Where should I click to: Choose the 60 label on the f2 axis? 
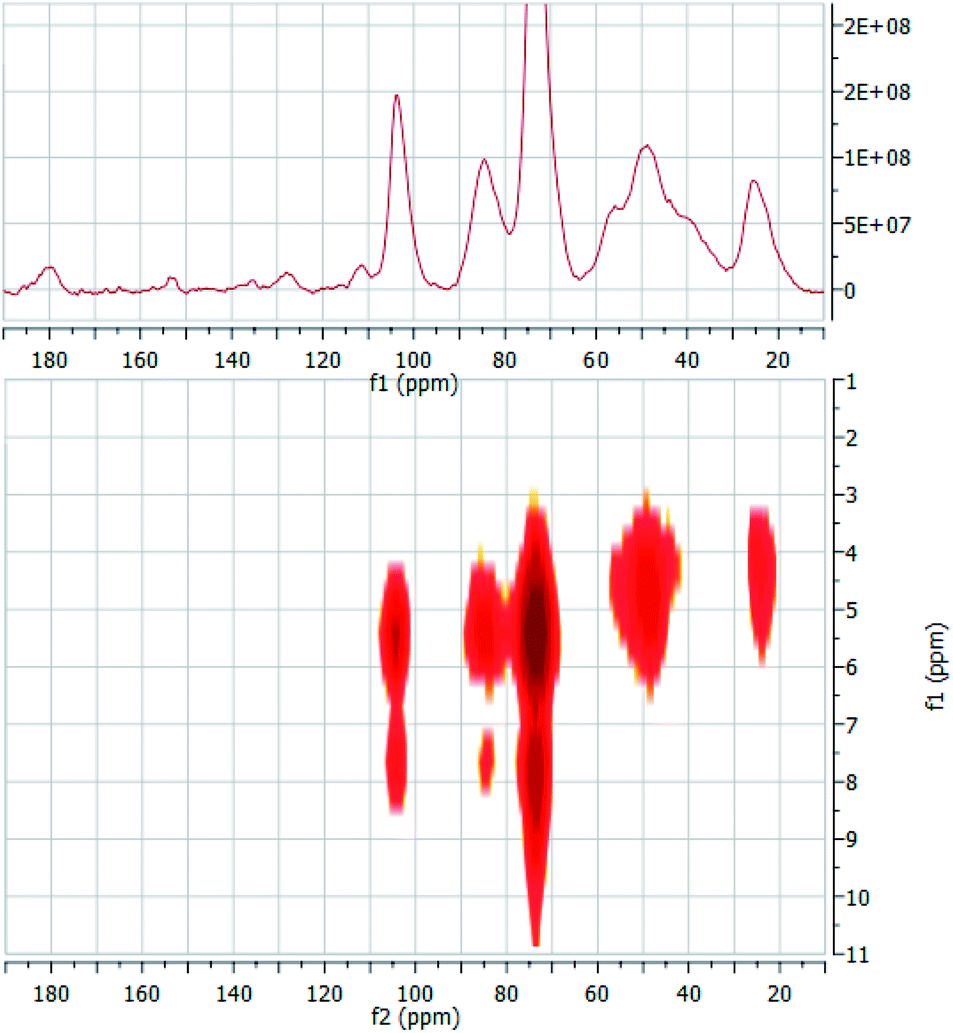(x=597, y=993)
